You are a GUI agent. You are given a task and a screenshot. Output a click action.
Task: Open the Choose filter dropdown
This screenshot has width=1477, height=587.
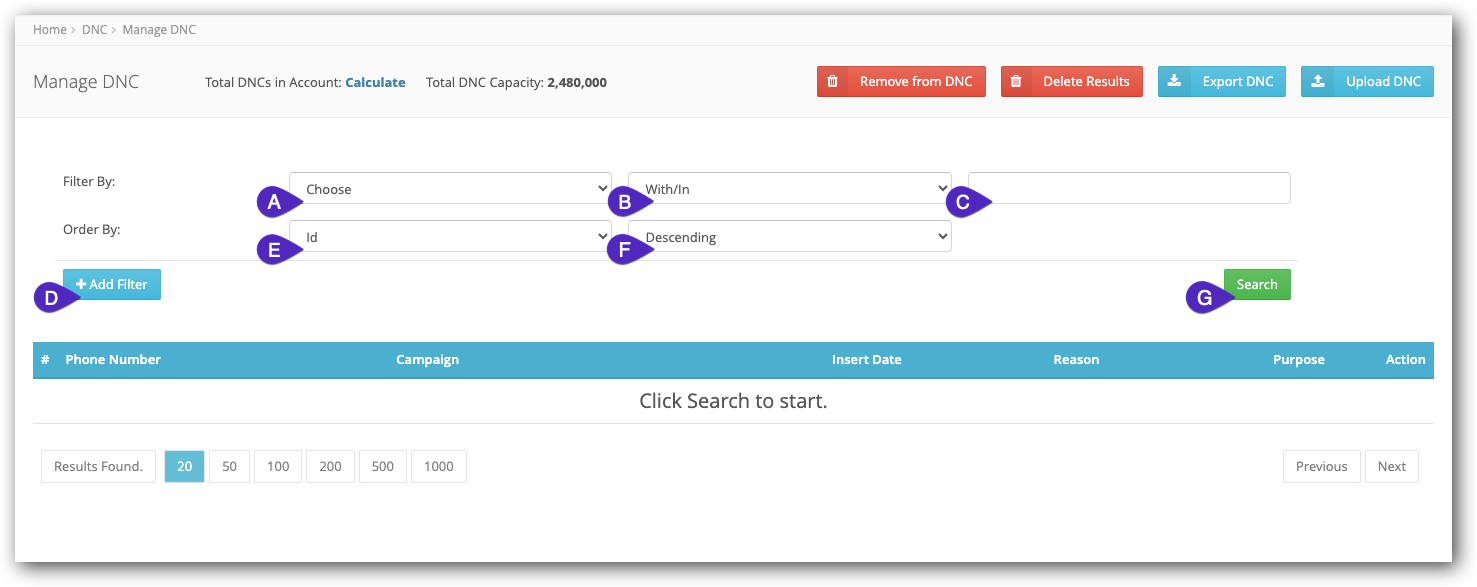(450, 187)
